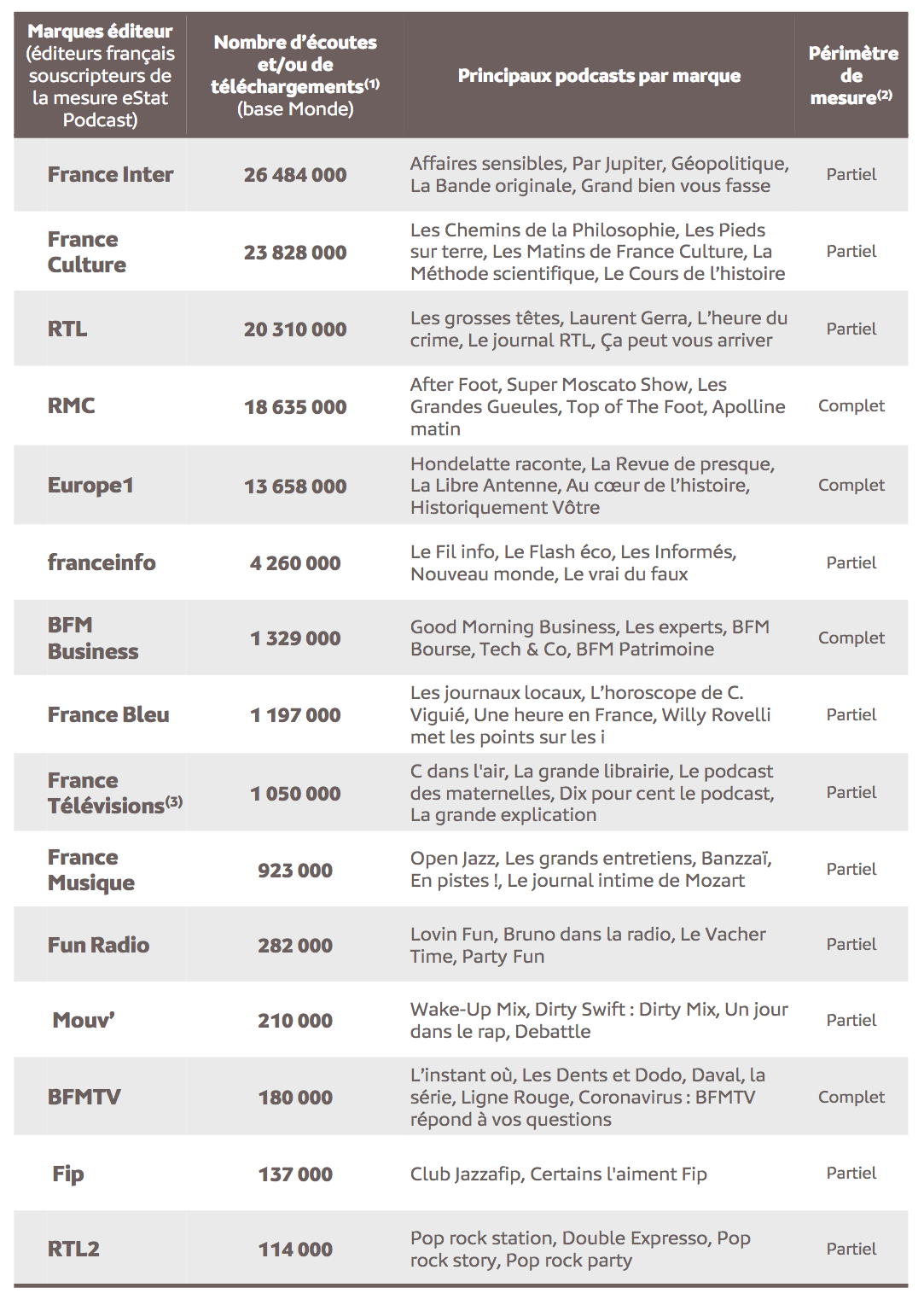This screenshot has height=1305, width=924.
Task: Click the Europe1 podcast list text
Action: pyautogui.click(x=592, y=486)
